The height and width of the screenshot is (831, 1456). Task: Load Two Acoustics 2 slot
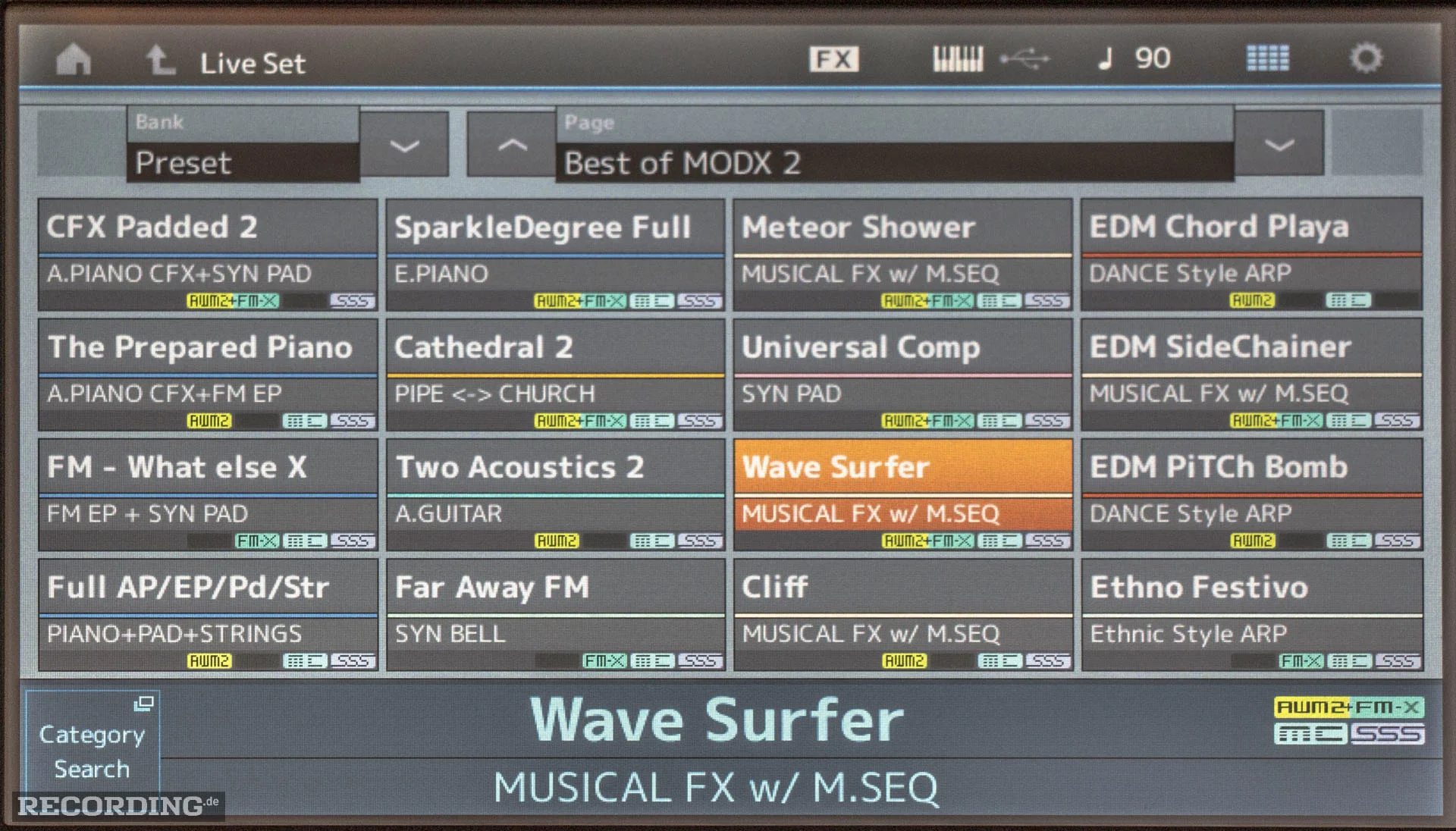tap(555, 494)
